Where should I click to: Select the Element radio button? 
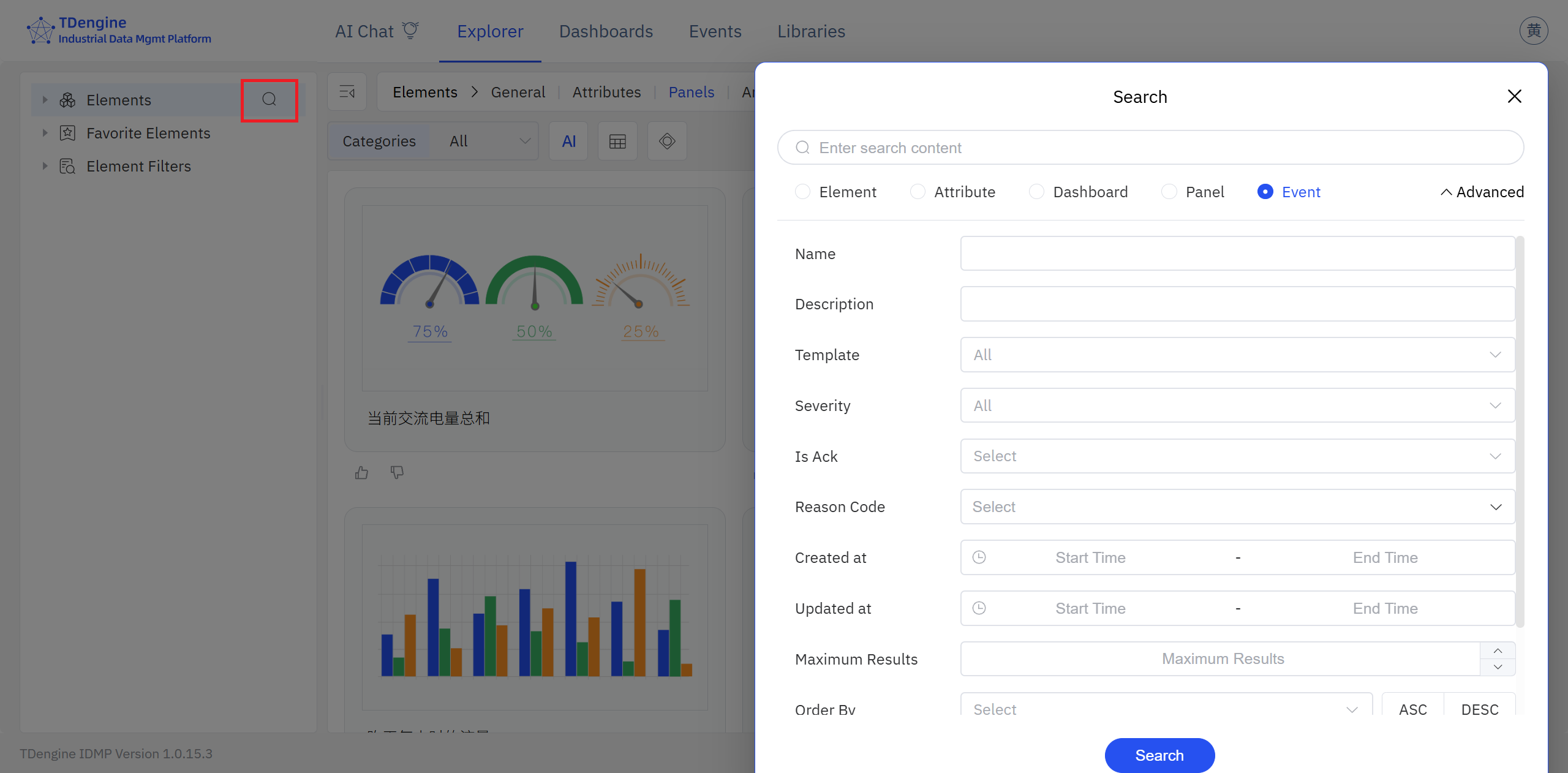[802, 192]
